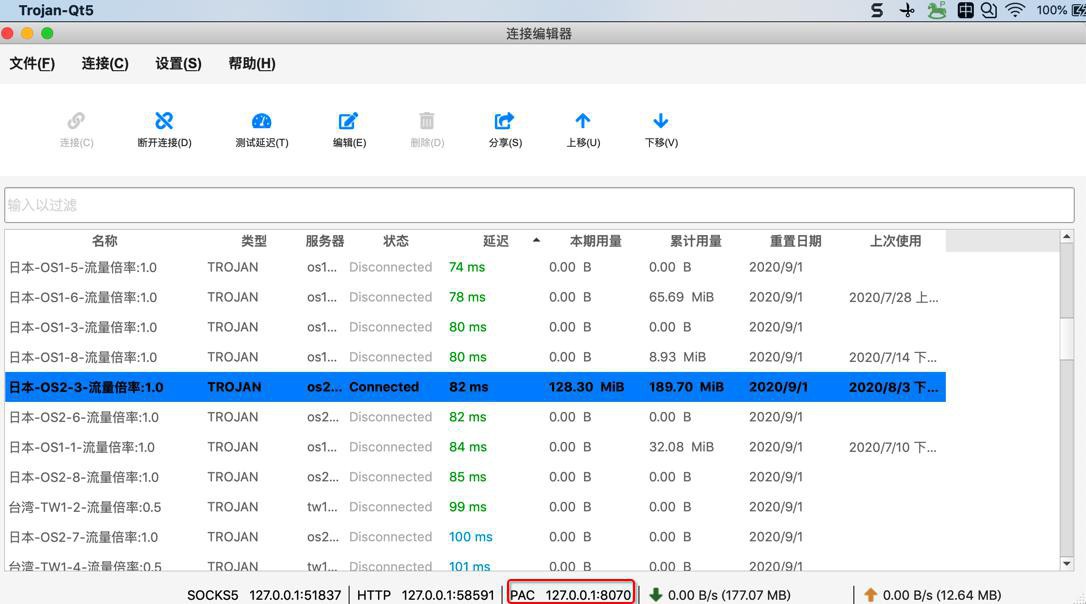Click the 类型 column header
The height and width of the screenshot is (604, 1086).
(x=253, y=241)
